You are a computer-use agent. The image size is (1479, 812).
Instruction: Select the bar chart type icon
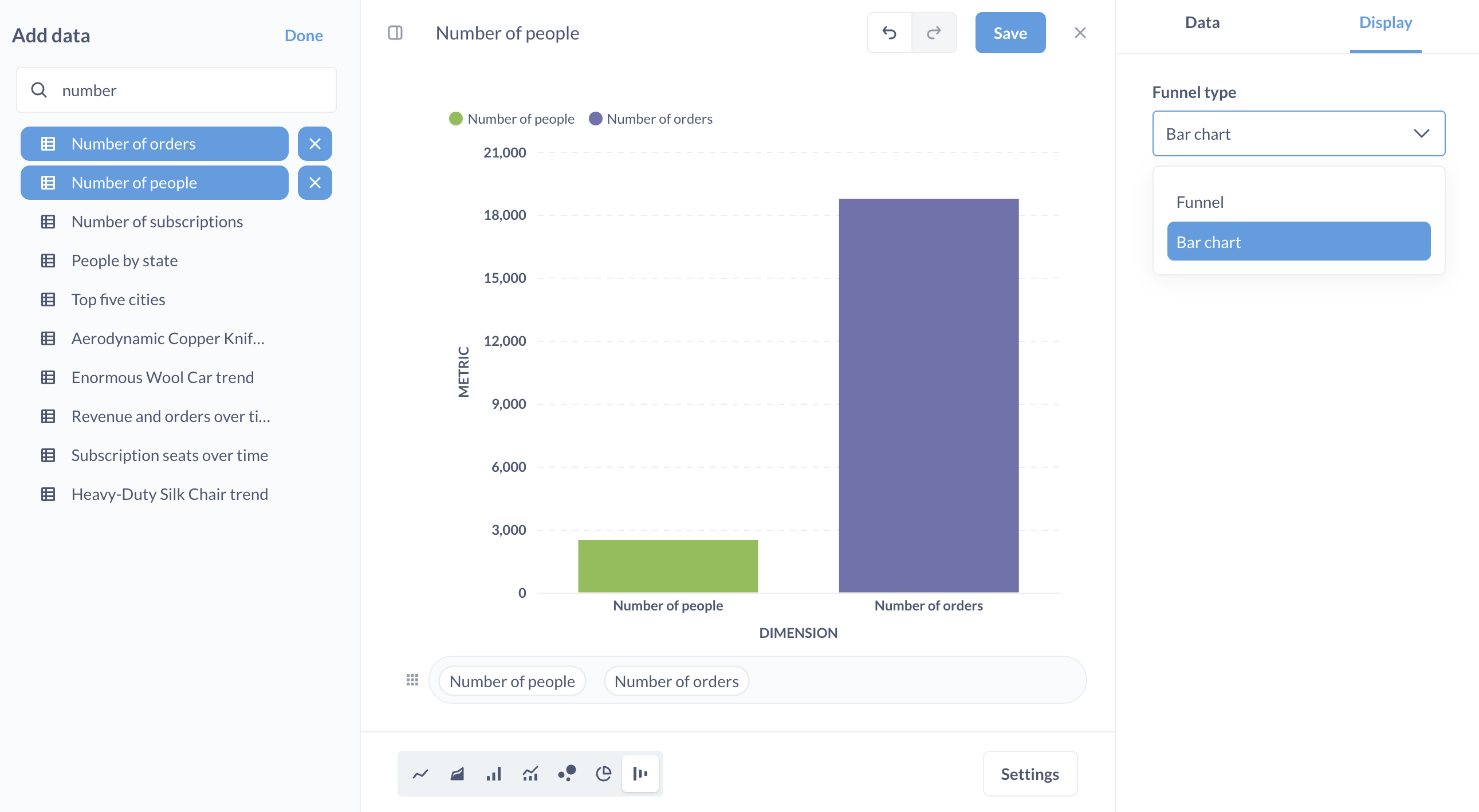point(493,773)
